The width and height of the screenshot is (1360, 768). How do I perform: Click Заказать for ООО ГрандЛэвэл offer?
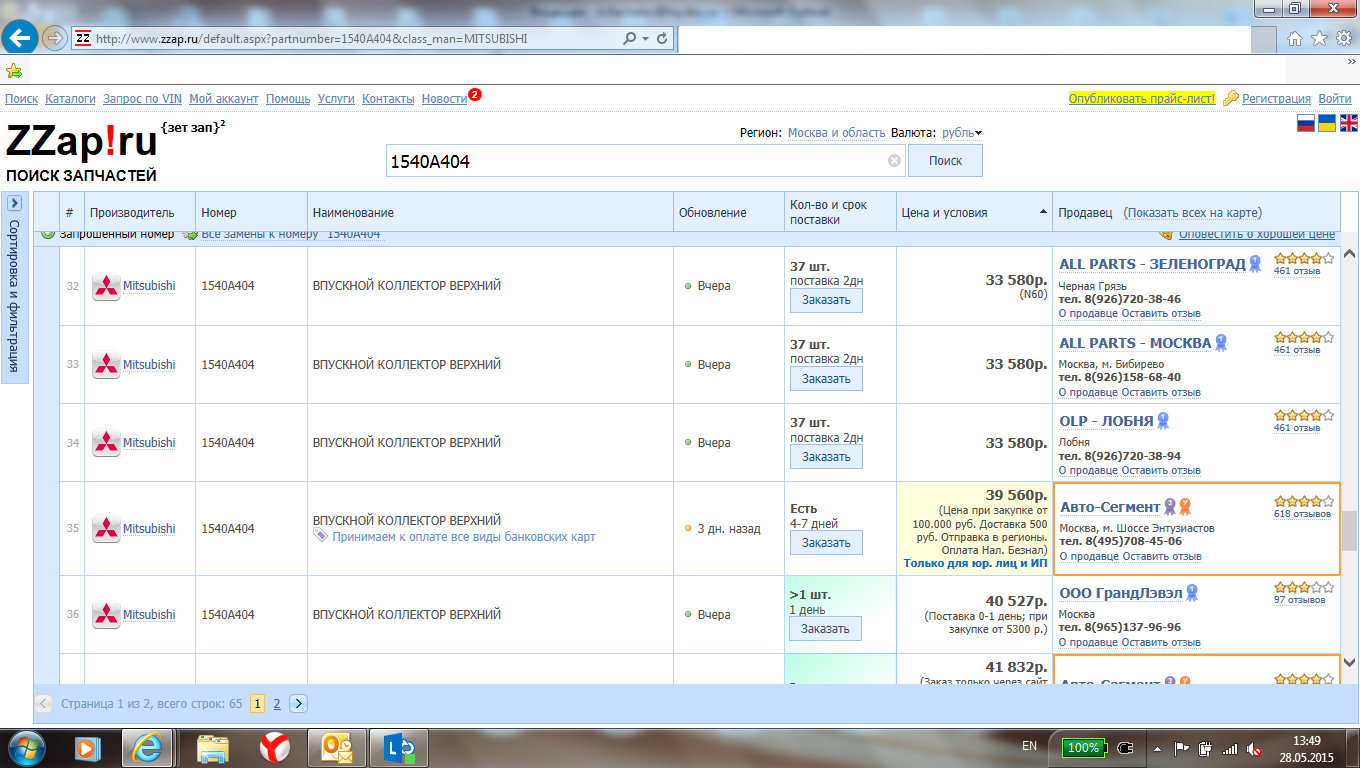pyautogui.click(x=825, y=629)
